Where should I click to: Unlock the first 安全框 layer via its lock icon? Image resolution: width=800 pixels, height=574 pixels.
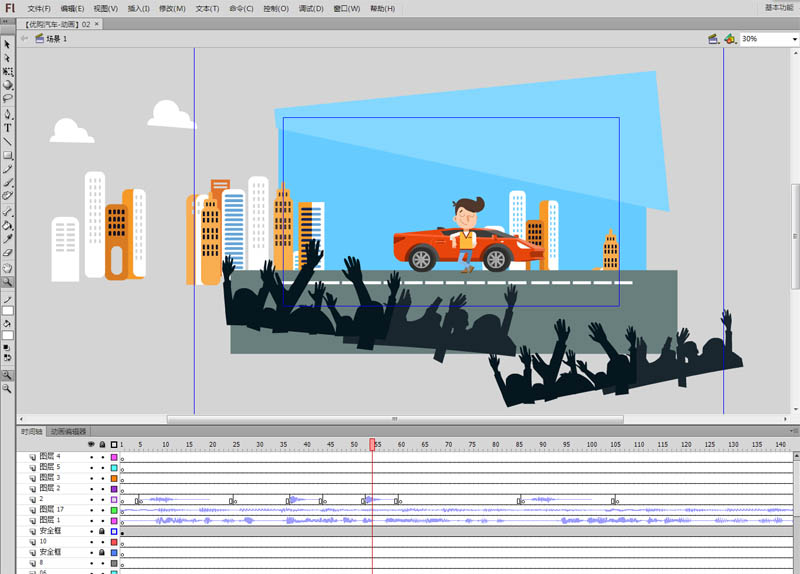coord(102,531)
